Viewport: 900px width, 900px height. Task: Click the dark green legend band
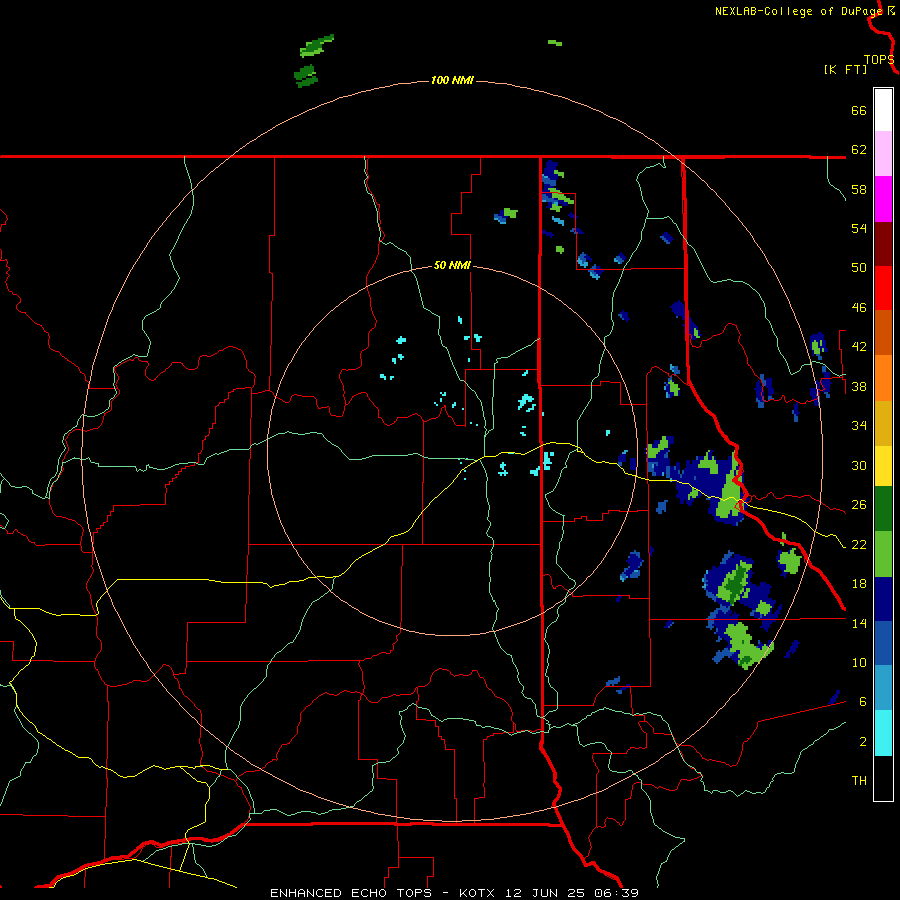[x=883, y=509]
